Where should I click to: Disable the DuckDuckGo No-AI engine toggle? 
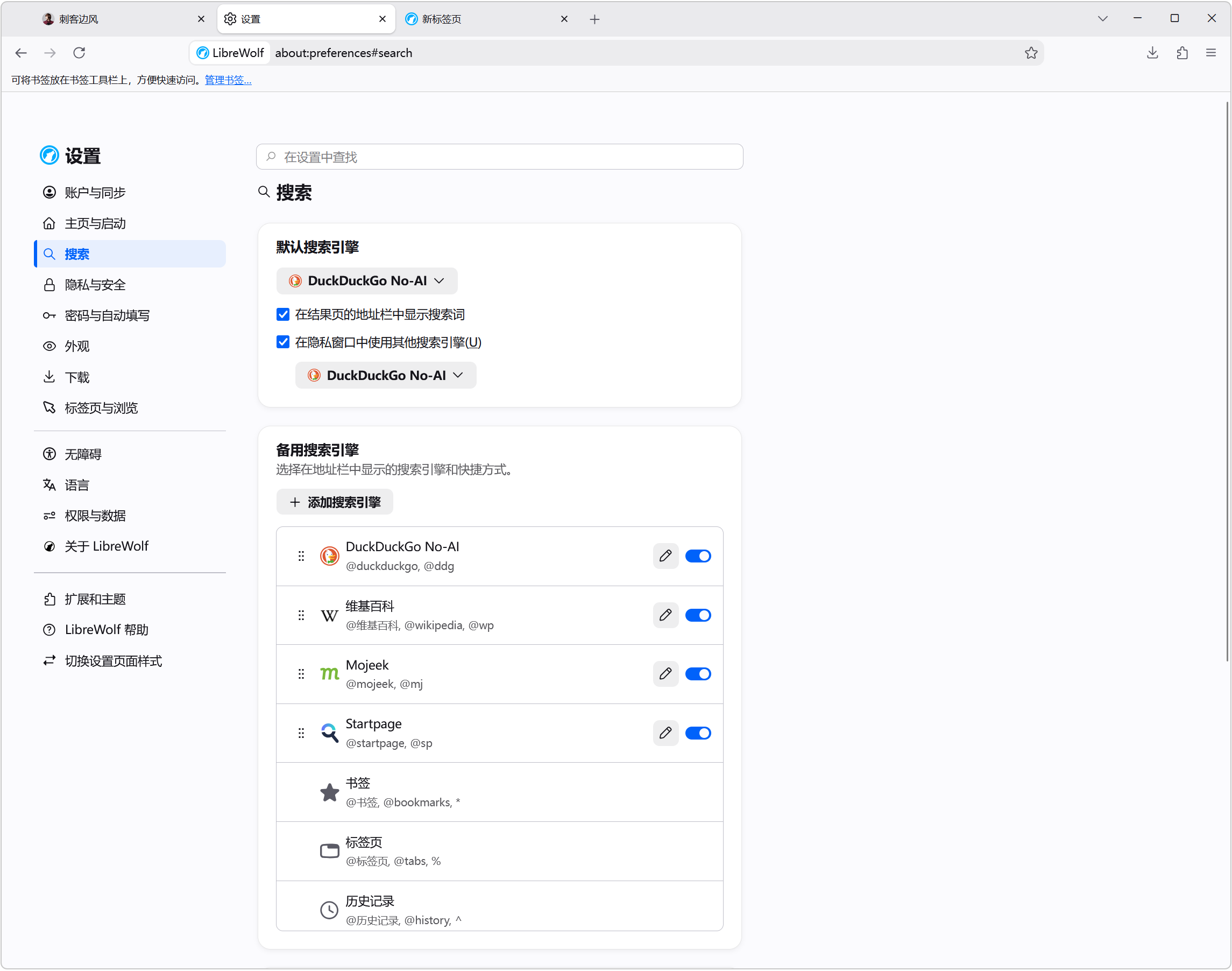tap(698, 556)
